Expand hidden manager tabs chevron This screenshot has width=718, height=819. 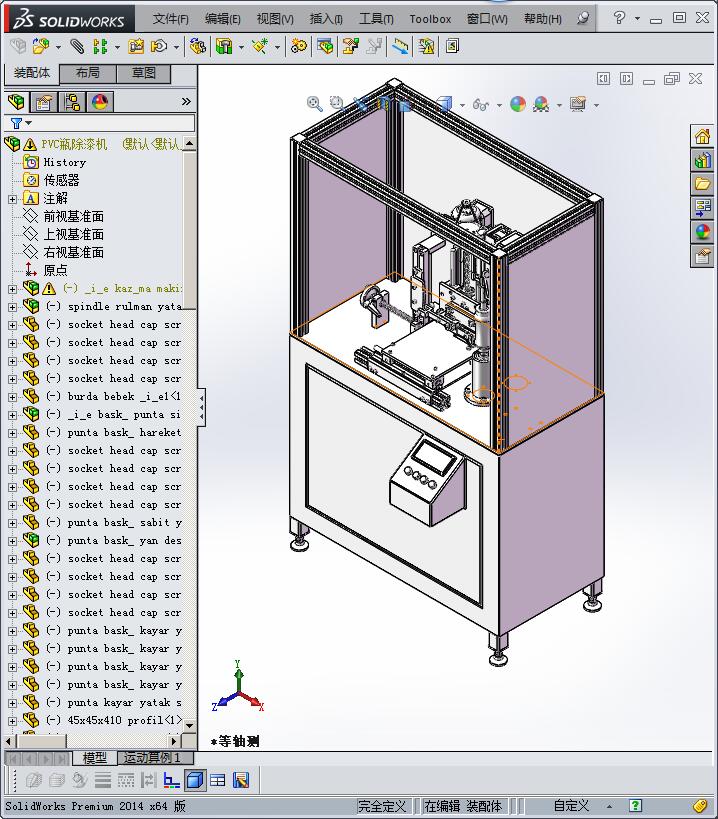click(x=186, y=101)
